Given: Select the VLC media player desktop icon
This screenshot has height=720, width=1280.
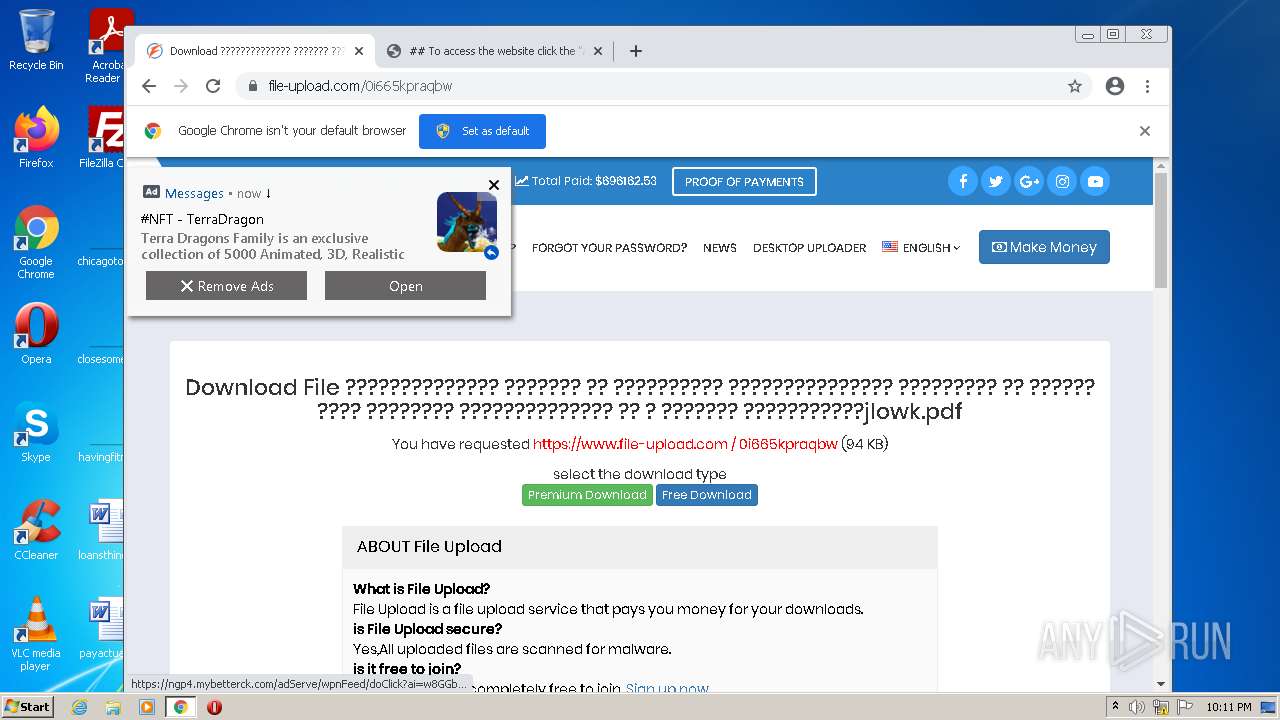Looking at the screenshot, I should (x=36, y=634).
